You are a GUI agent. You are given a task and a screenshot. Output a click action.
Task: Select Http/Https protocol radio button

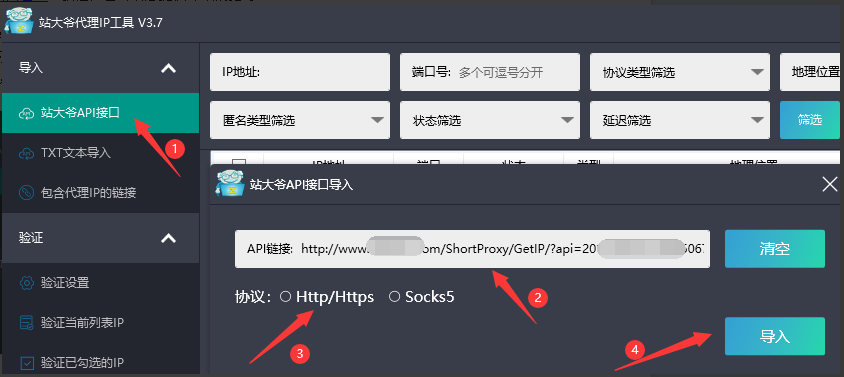click(x=286, y=297)
